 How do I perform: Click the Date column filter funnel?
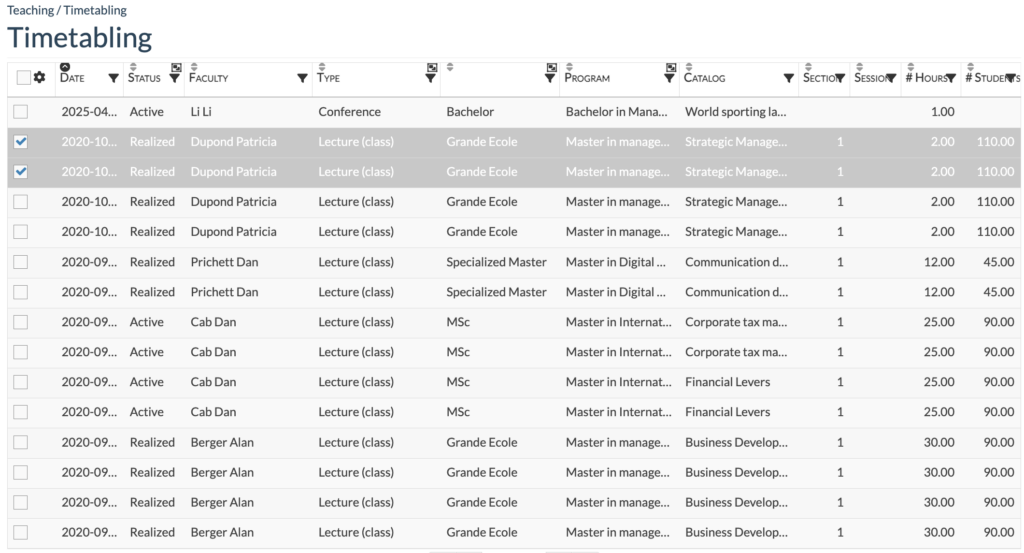113,78
